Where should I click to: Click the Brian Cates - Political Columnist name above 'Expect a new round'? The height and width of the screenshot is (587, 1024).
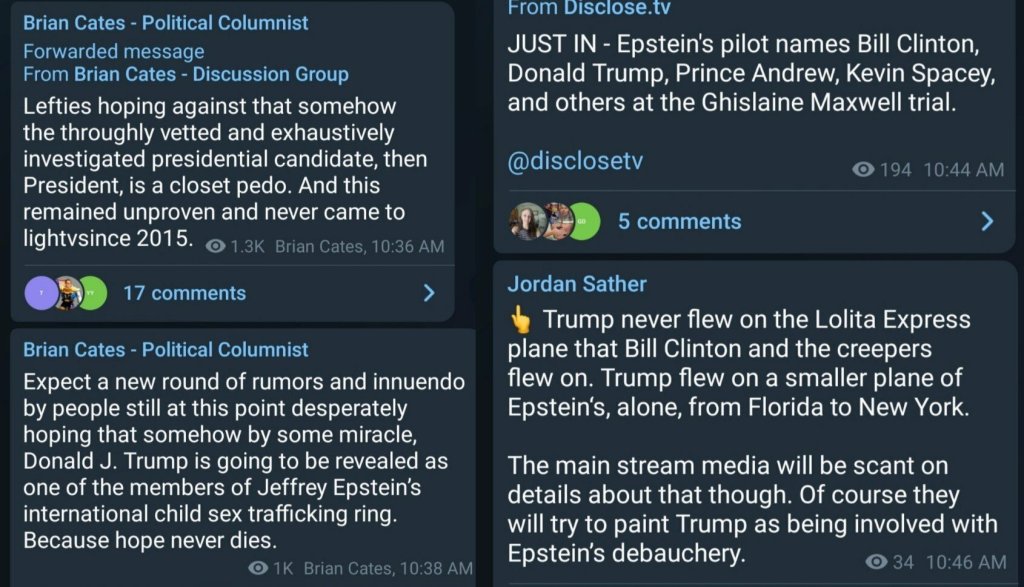pyautogui.click(x=166, y=349)
